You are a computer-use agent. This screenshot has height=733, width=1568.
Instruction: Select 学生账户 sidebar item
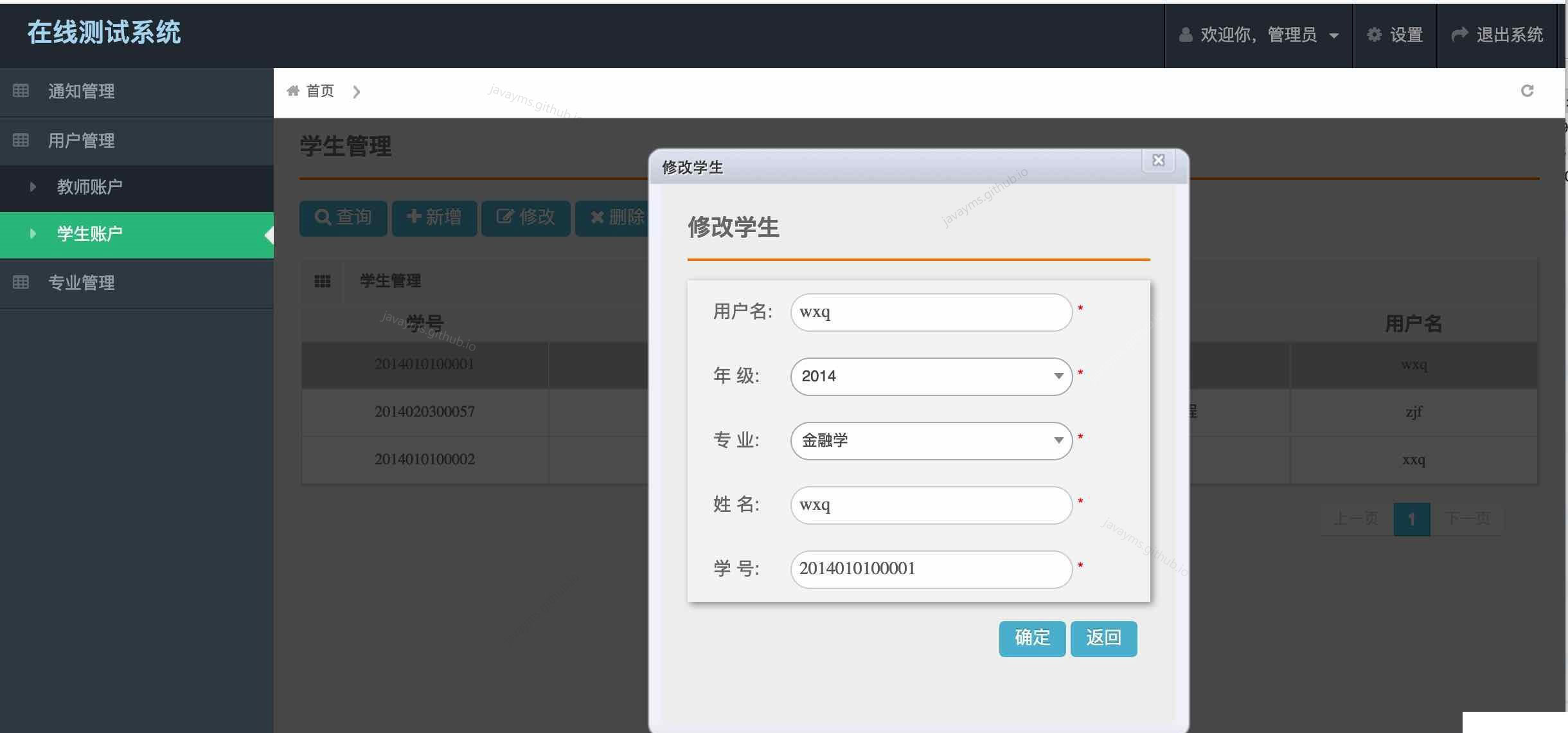tap(90, 234)
